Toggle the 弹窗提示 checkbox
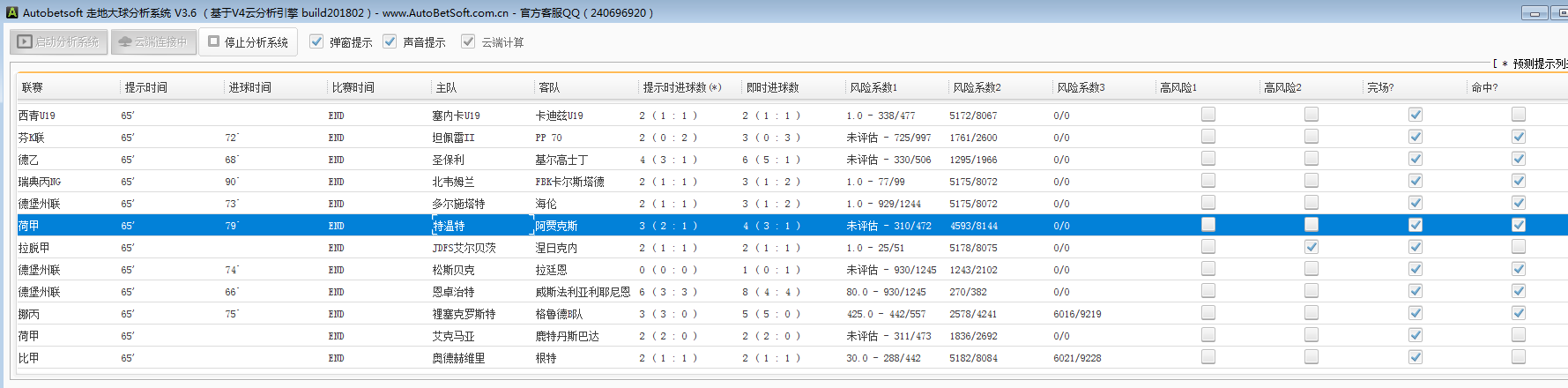 tap(316, 41)
